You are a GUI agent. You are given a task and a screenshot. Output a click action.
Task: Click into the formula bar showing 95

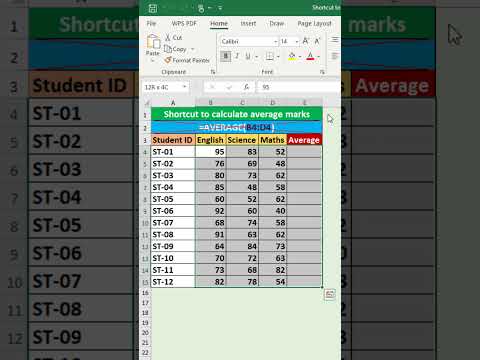(x=298, y=87)
